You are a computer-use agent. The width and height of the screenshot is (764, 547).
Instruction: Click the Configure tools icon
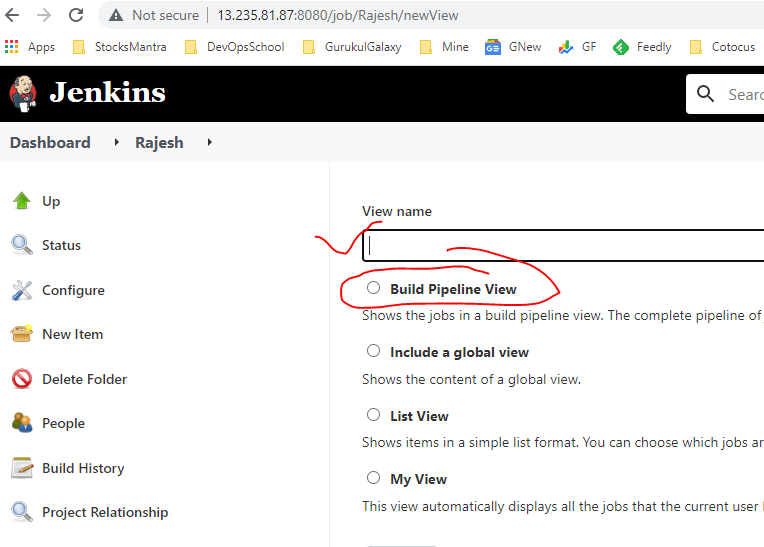click(x=22, y=290)
